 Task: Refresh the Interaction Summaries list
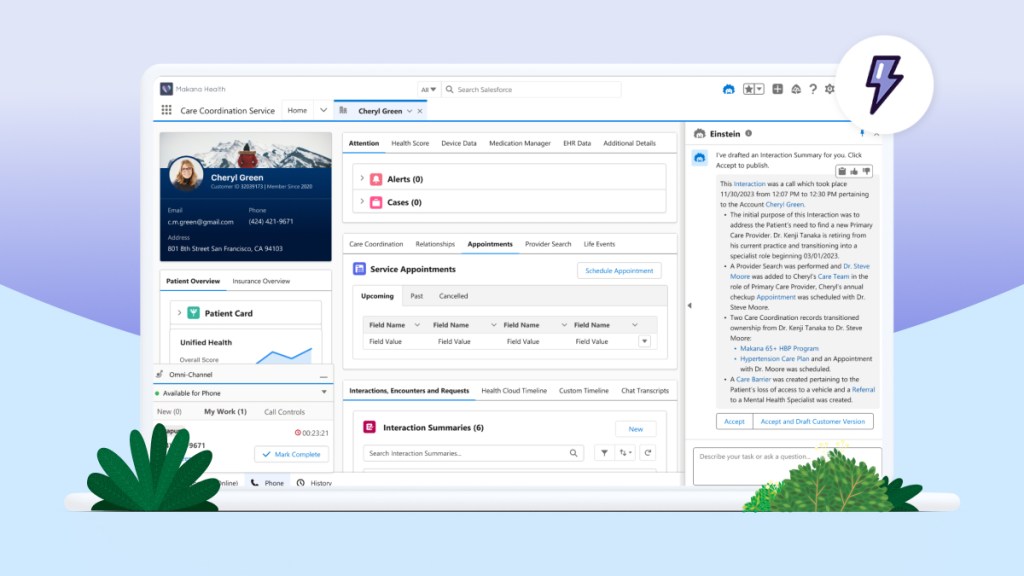tap(648, 453)
